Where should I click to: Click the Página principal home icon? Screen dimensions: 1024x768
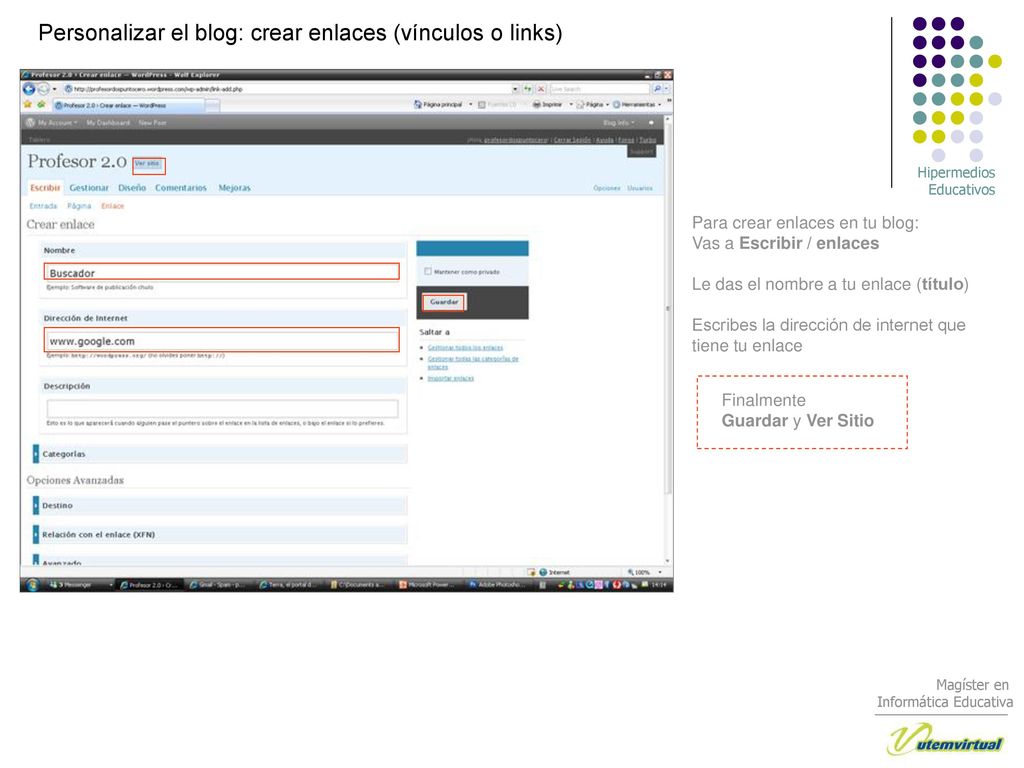418,104
